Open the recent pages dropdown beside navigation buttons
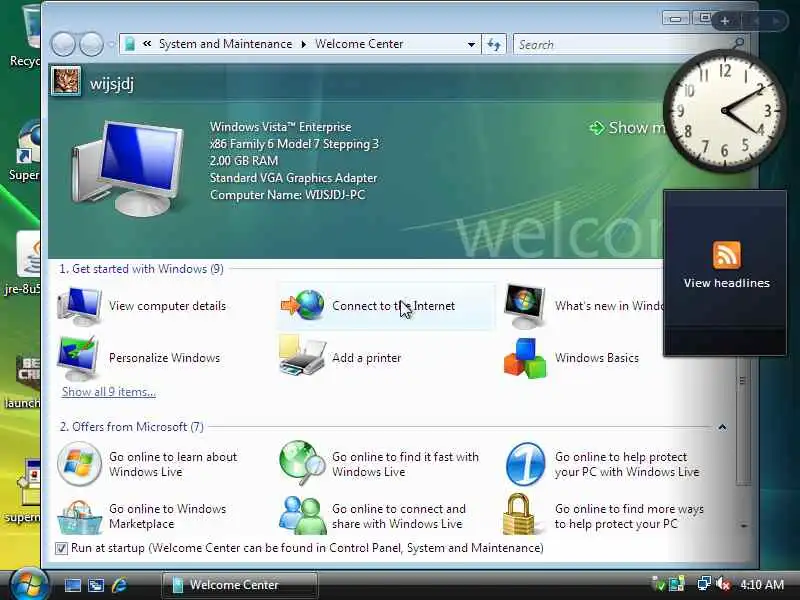Screen dimensions: 800x600 (111, 45)
